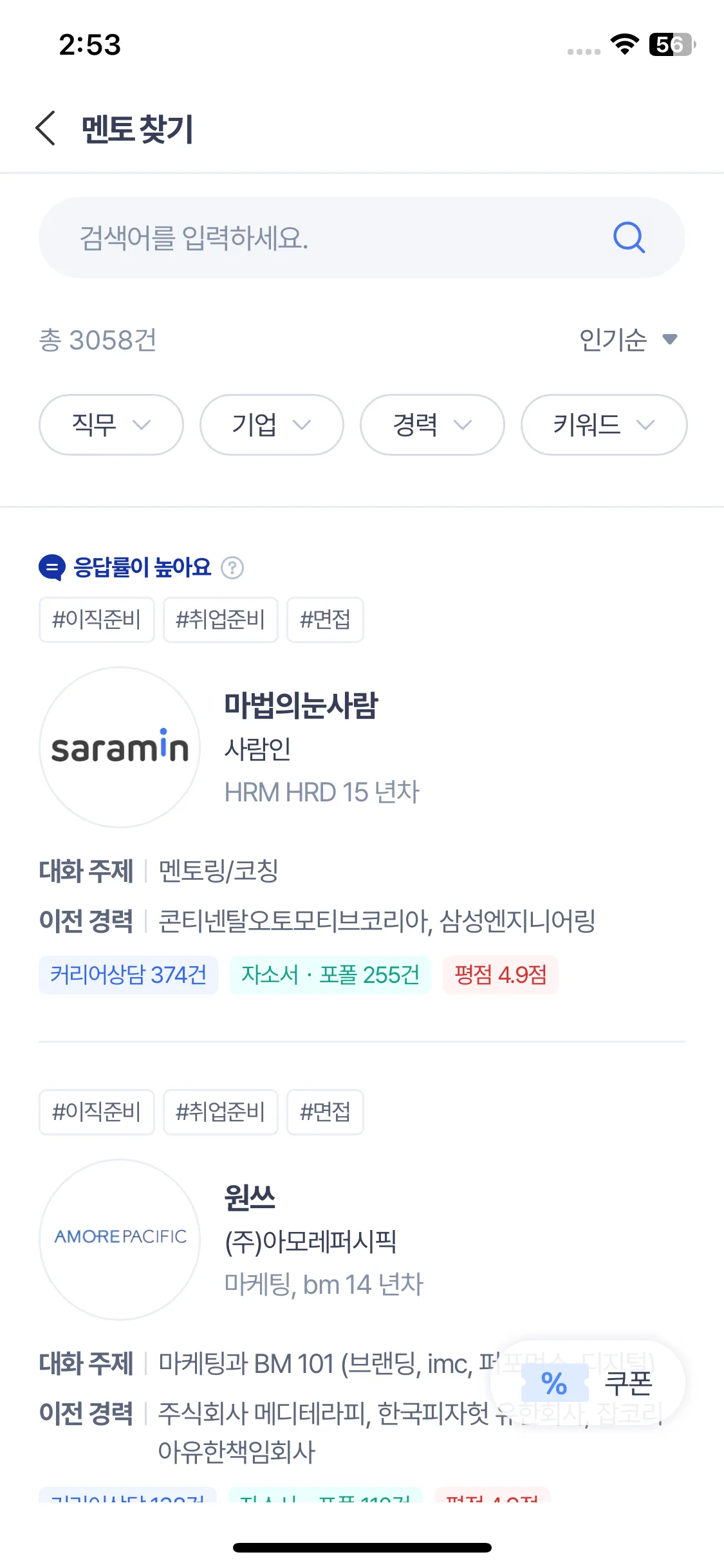Select the first #이직준비 tag
Viewport: 724px width, 1568px height.
click(x=97, y=620)
